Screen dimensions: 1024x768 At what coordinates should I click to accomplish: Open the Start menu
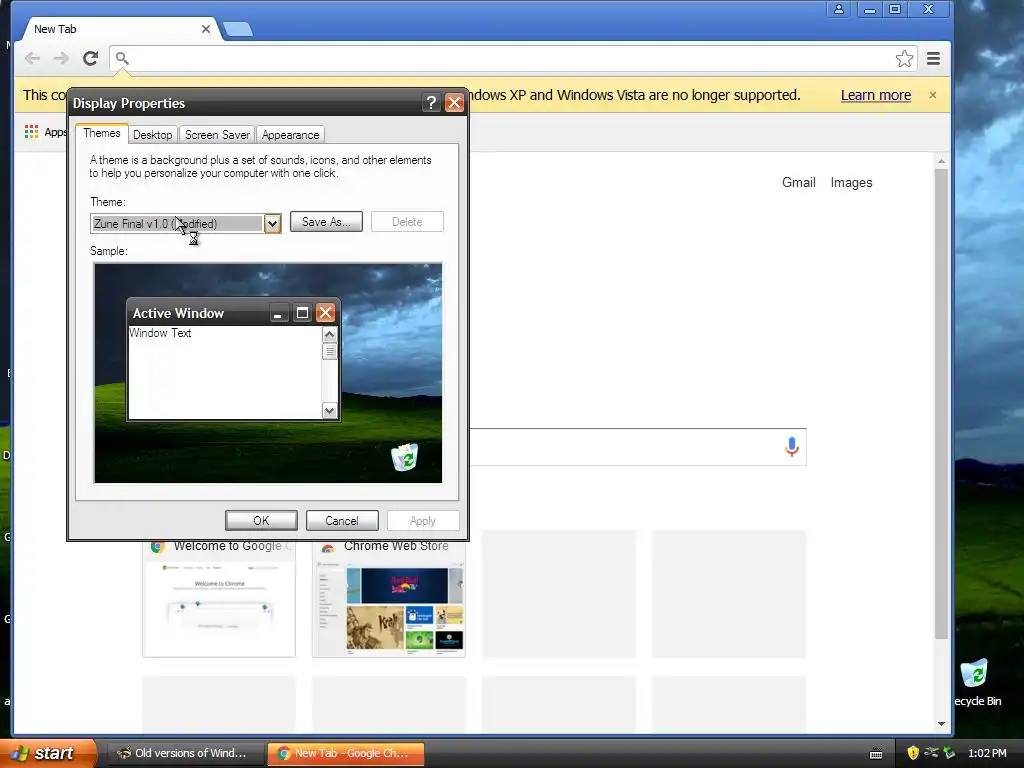pyautogui.click(x=48, y=753)
